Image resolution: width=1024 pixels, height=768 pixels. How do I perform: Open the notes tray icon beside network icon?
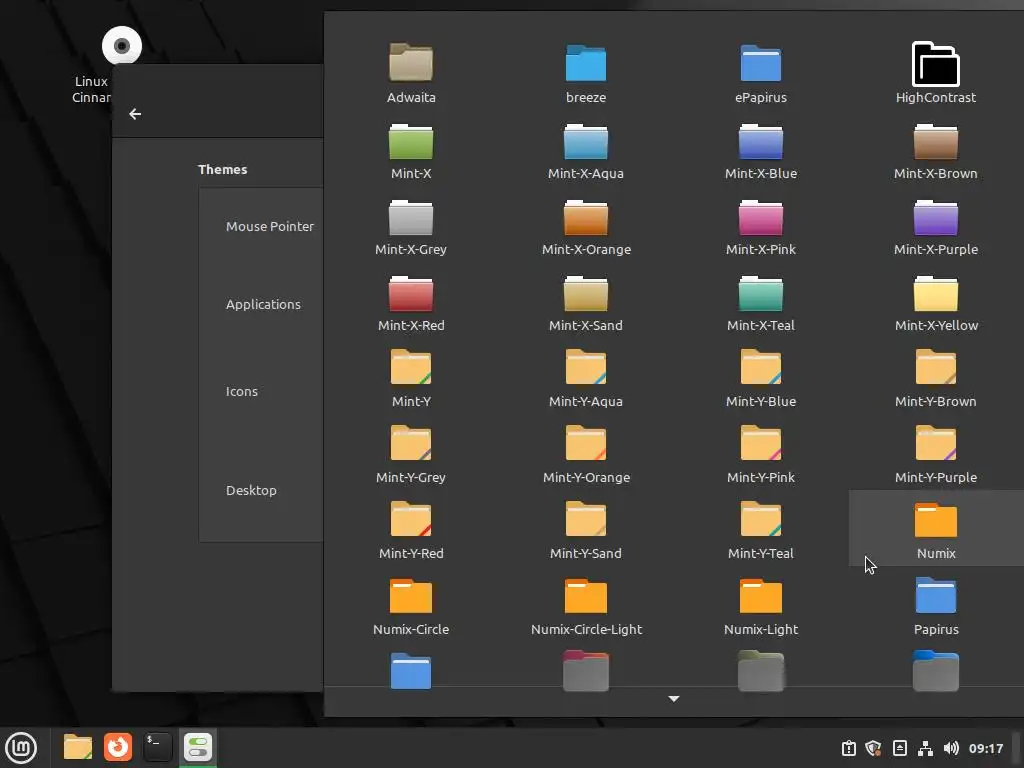pyautogui.click(x=900, y=748)
